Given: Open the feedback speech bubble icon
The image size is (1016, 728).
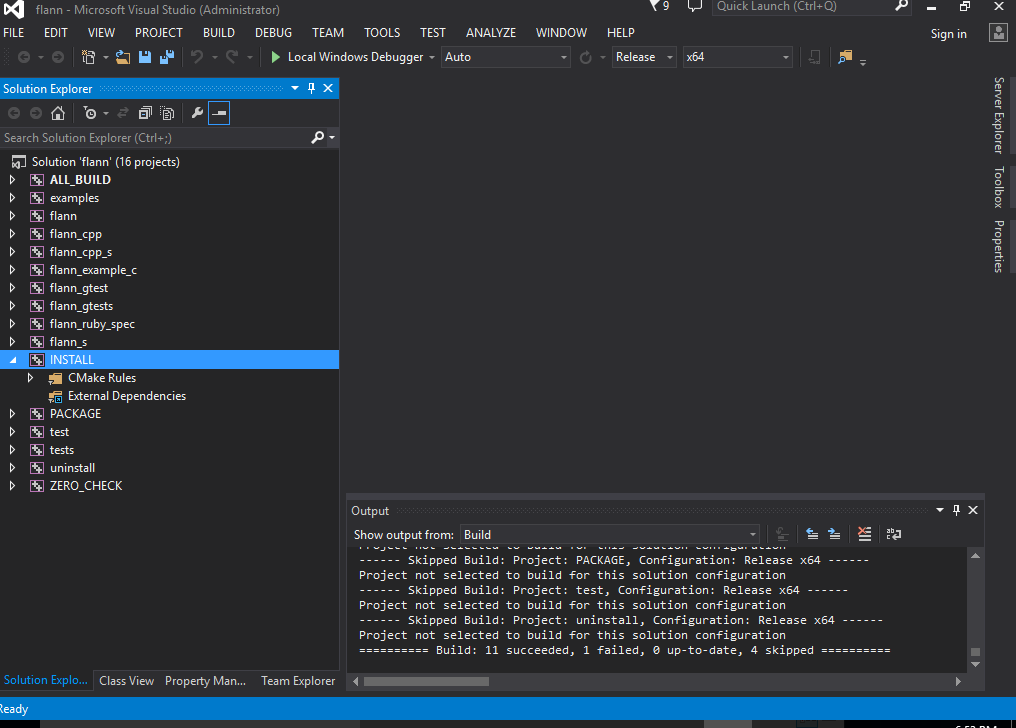Looking at the screenshot, I should click(694, 6).
